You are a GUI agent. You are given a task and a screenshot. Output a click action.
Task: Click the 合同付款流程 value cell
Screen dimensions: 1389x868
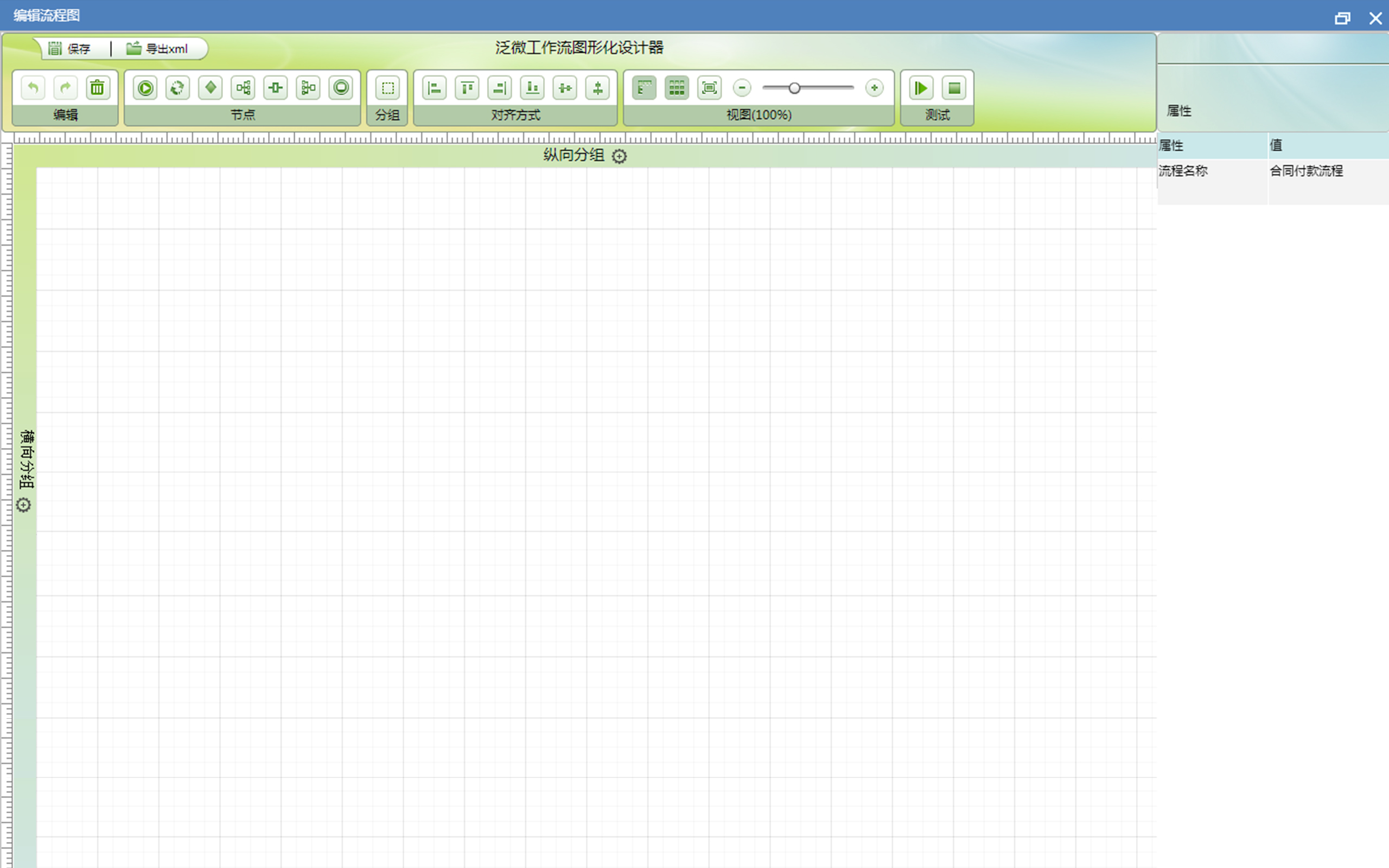[1307, 171]
